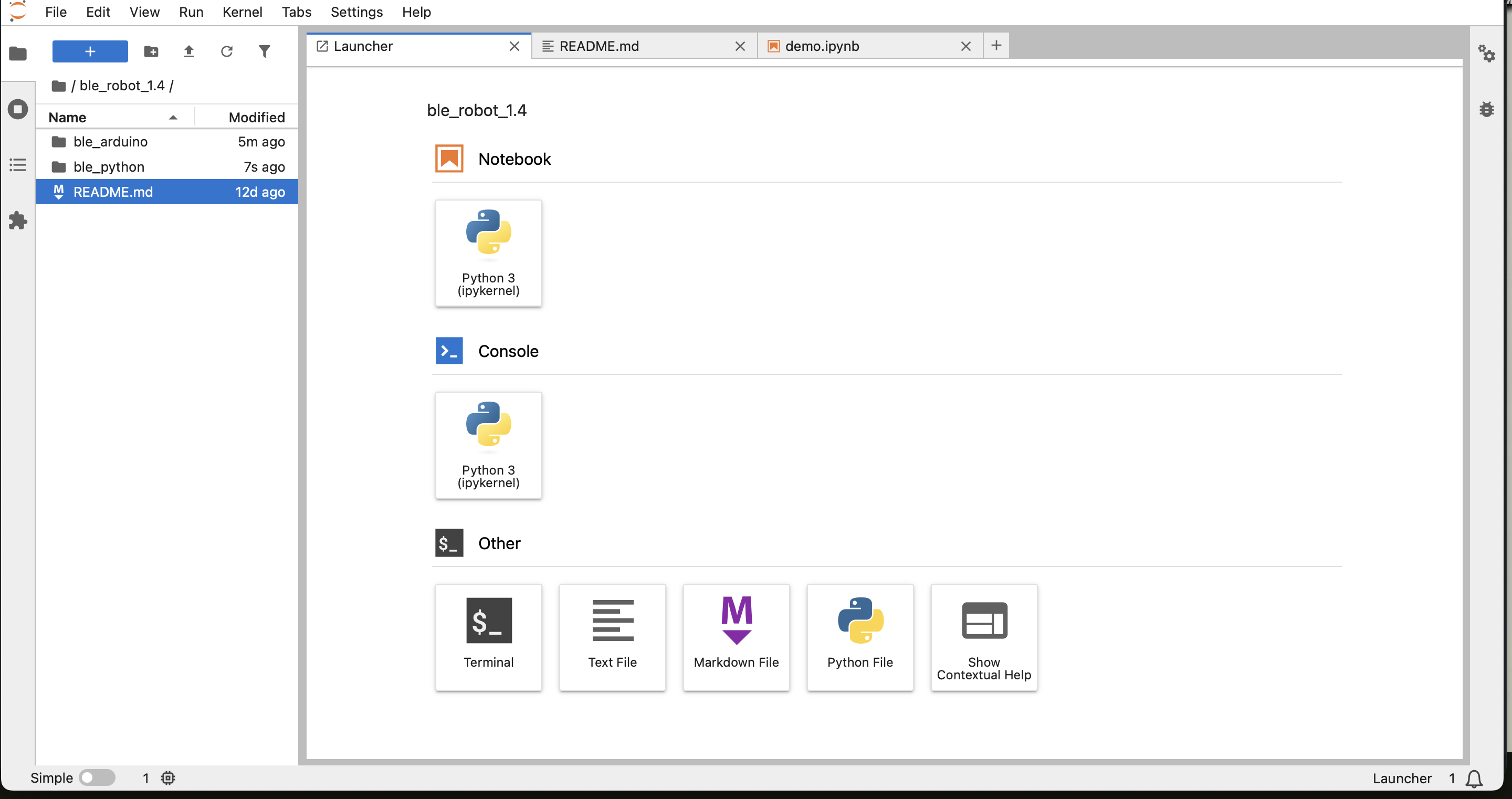Refresh the file browser list
The width and height of the screenshot is (1512, 799).
pyautogui.click(x=227, y=51)
